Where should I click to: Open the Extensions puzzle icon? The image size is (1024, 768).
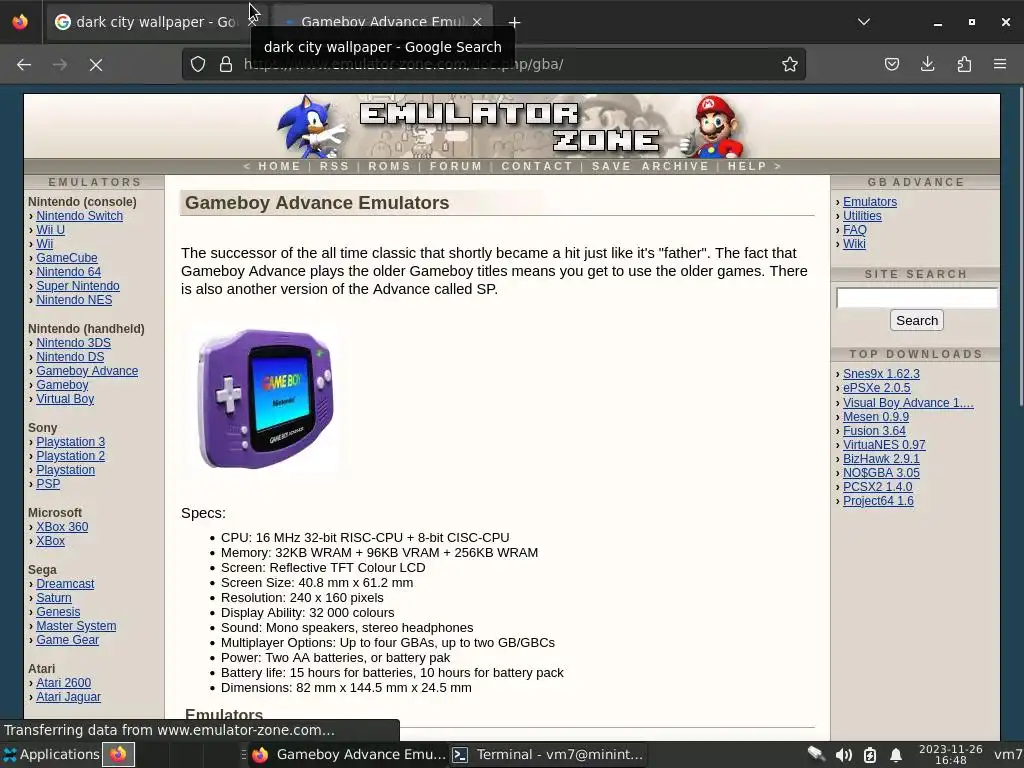coord(964,64)
